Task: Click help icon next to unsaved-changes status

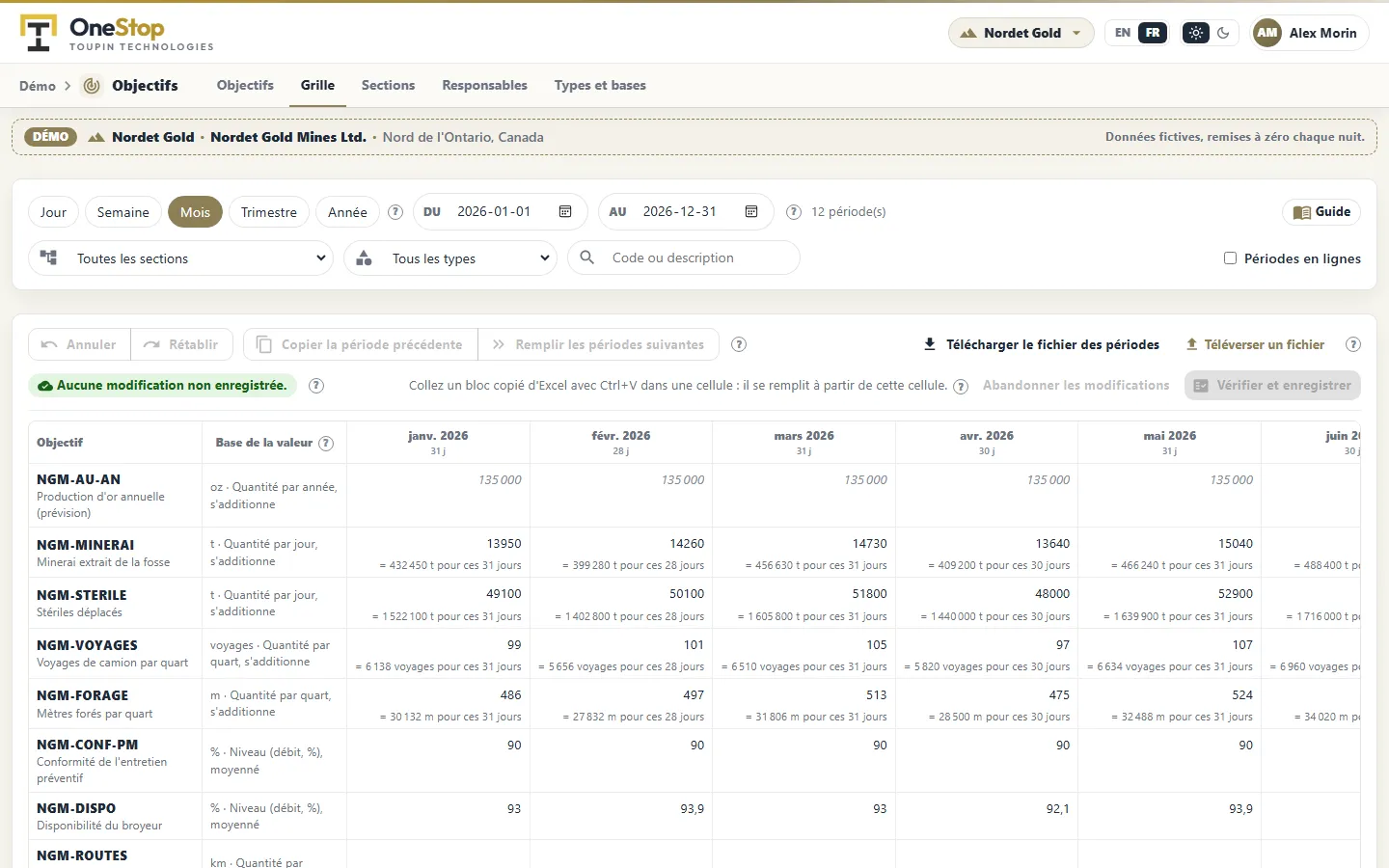Action: point(316,386)
